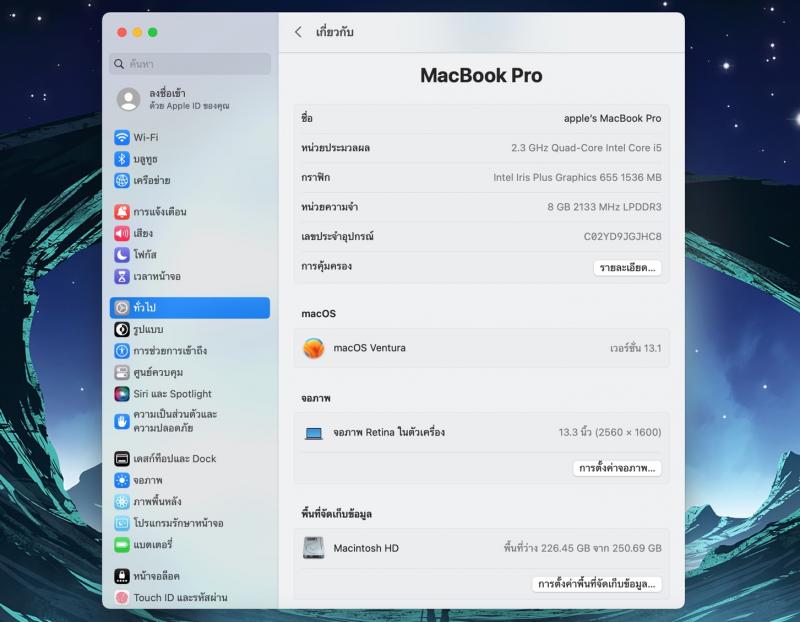Open Privacy and Security hand icon
Viewport: 800px width, 622px height.
(x=122, y=421)
